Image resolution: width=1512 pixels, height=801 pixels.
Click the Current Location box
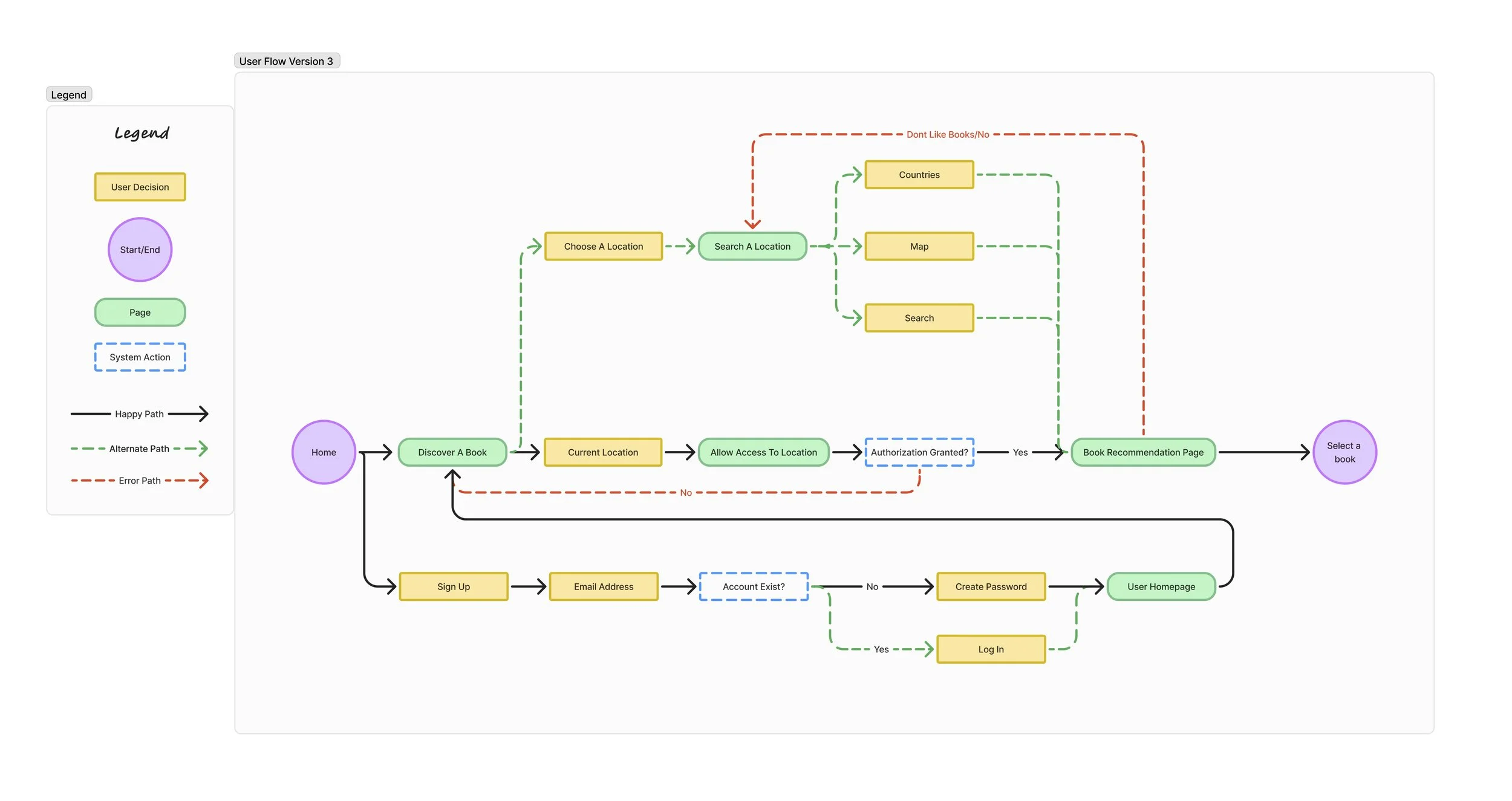click(602, 452)
